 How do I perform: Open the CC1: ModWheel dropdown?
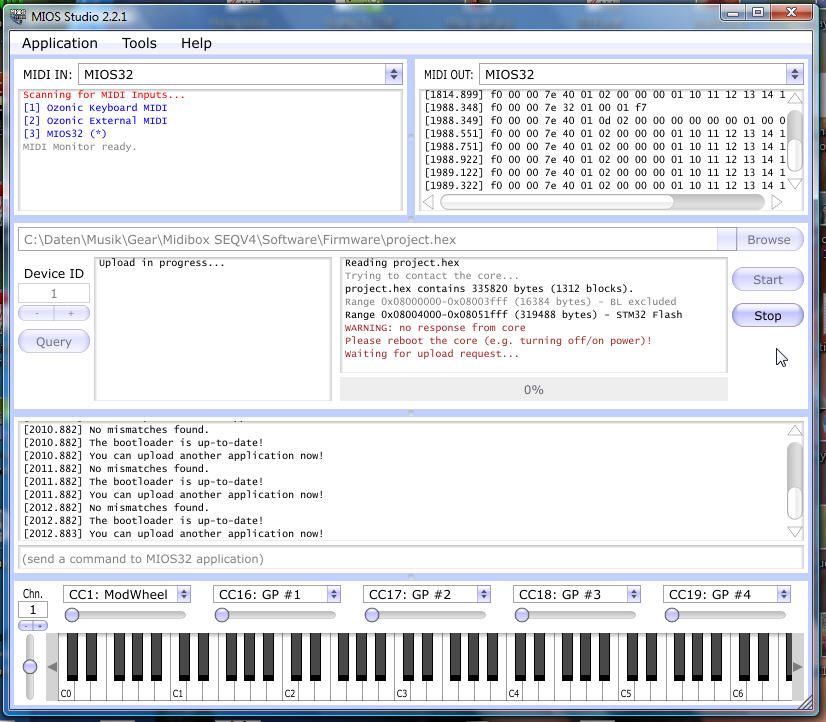[127, 595]
